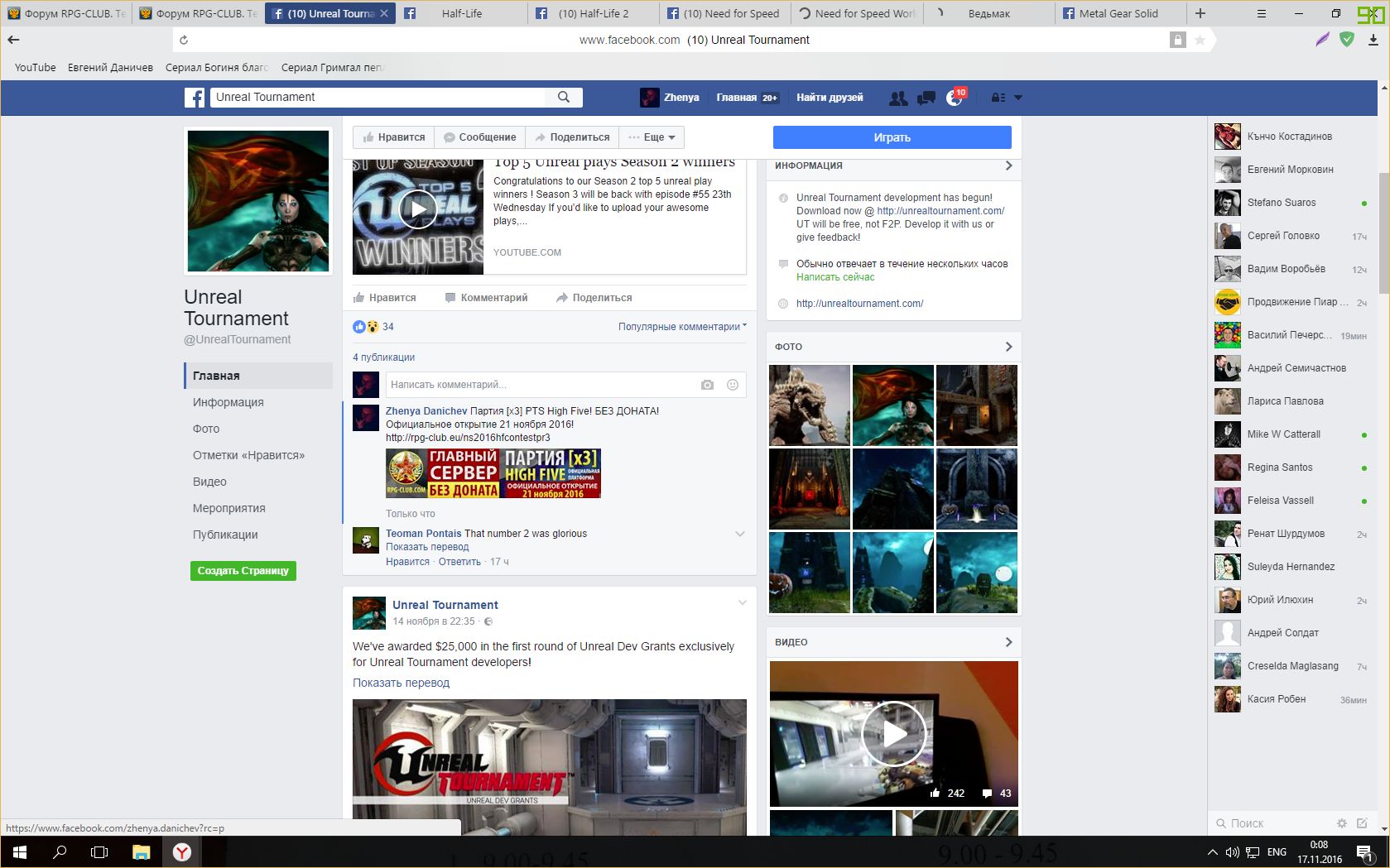Open friend requests icon
Image resolution: width=1390 pixels, height=868 pixels.
(897, 98)
